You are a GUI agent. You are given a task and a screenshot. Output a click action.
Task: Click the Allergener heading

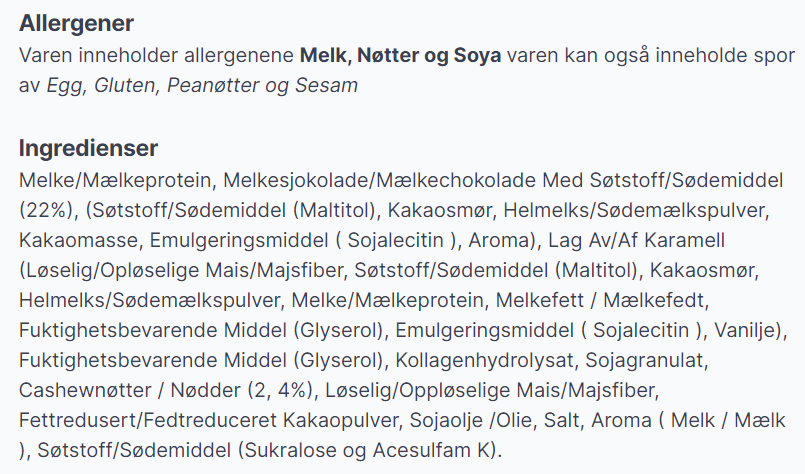[x=76, y=23]
